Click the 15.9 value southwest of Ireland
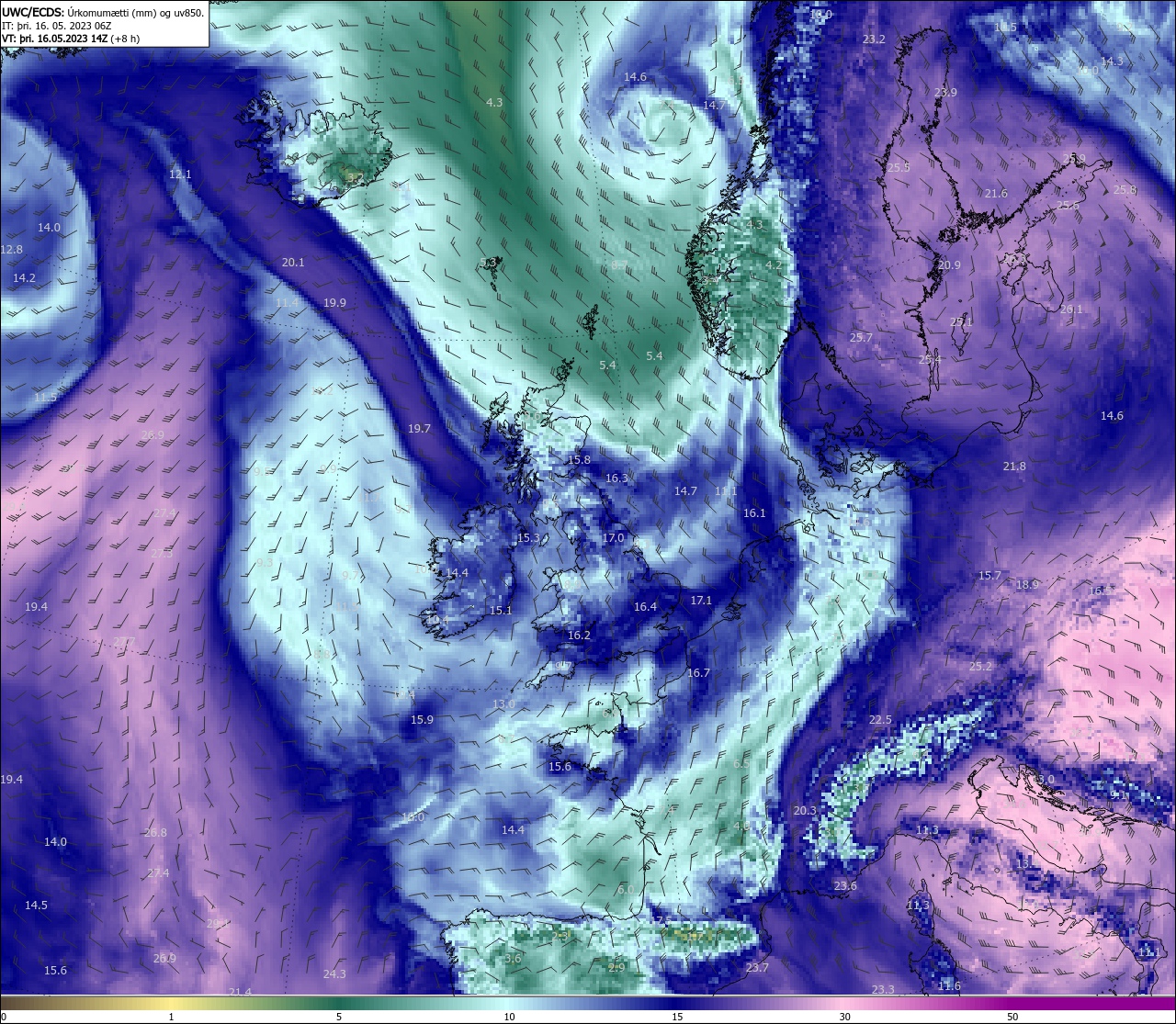Image resolution: width=1176 pixels, height=1024 pixels. pos(422,720)
